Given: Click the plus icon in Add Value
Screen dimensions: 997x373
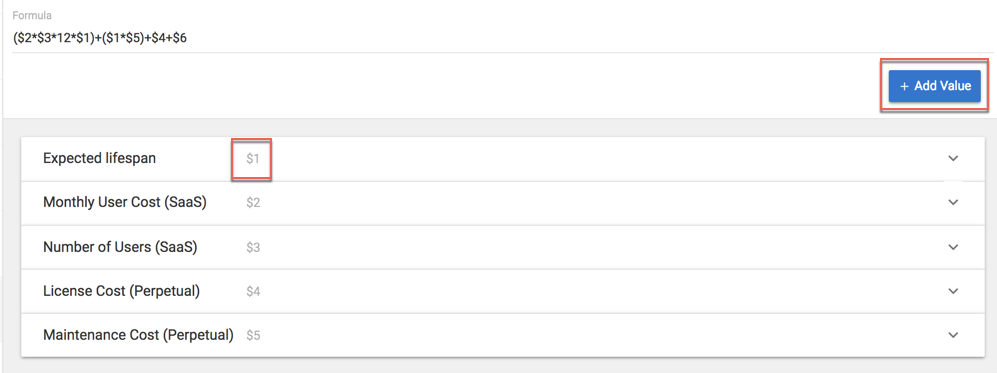Looking at the screenshot, I should 904,86.
